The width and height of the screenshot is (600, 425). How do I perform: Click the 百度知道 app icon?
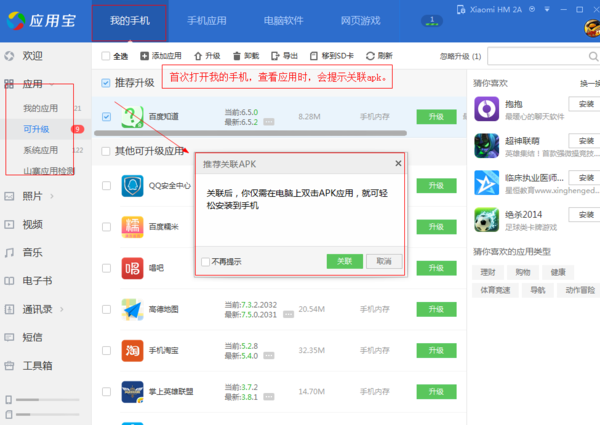point(132,117)
